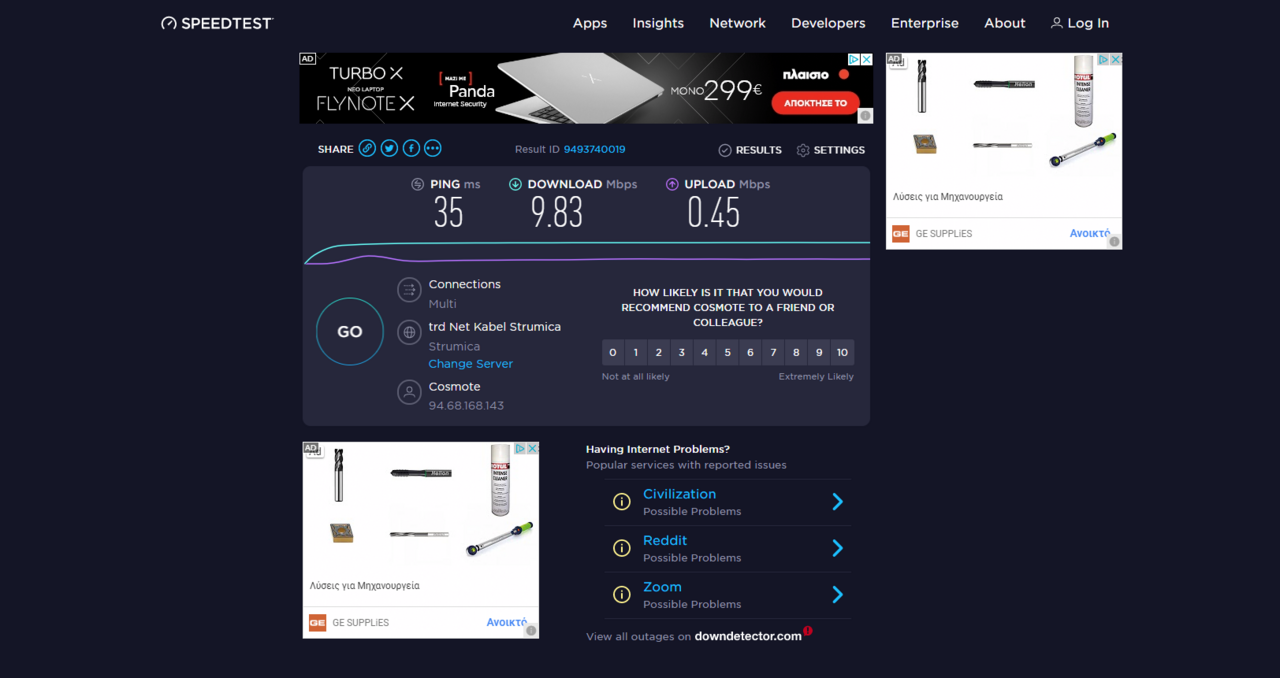Rate recommendation score 5

(728, 352)
